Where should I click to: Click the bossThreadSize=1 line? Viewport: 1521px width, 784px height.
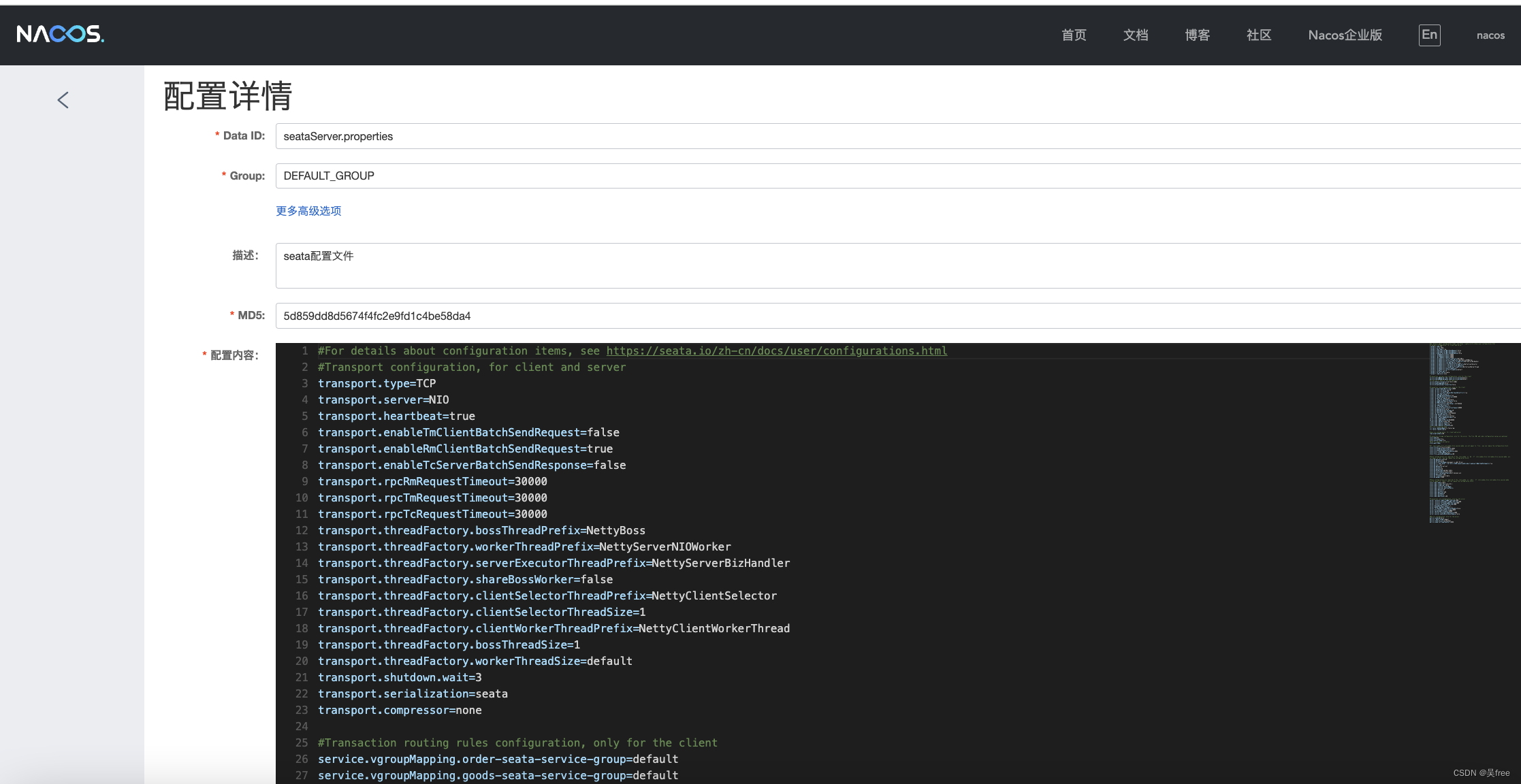[449, 645]
